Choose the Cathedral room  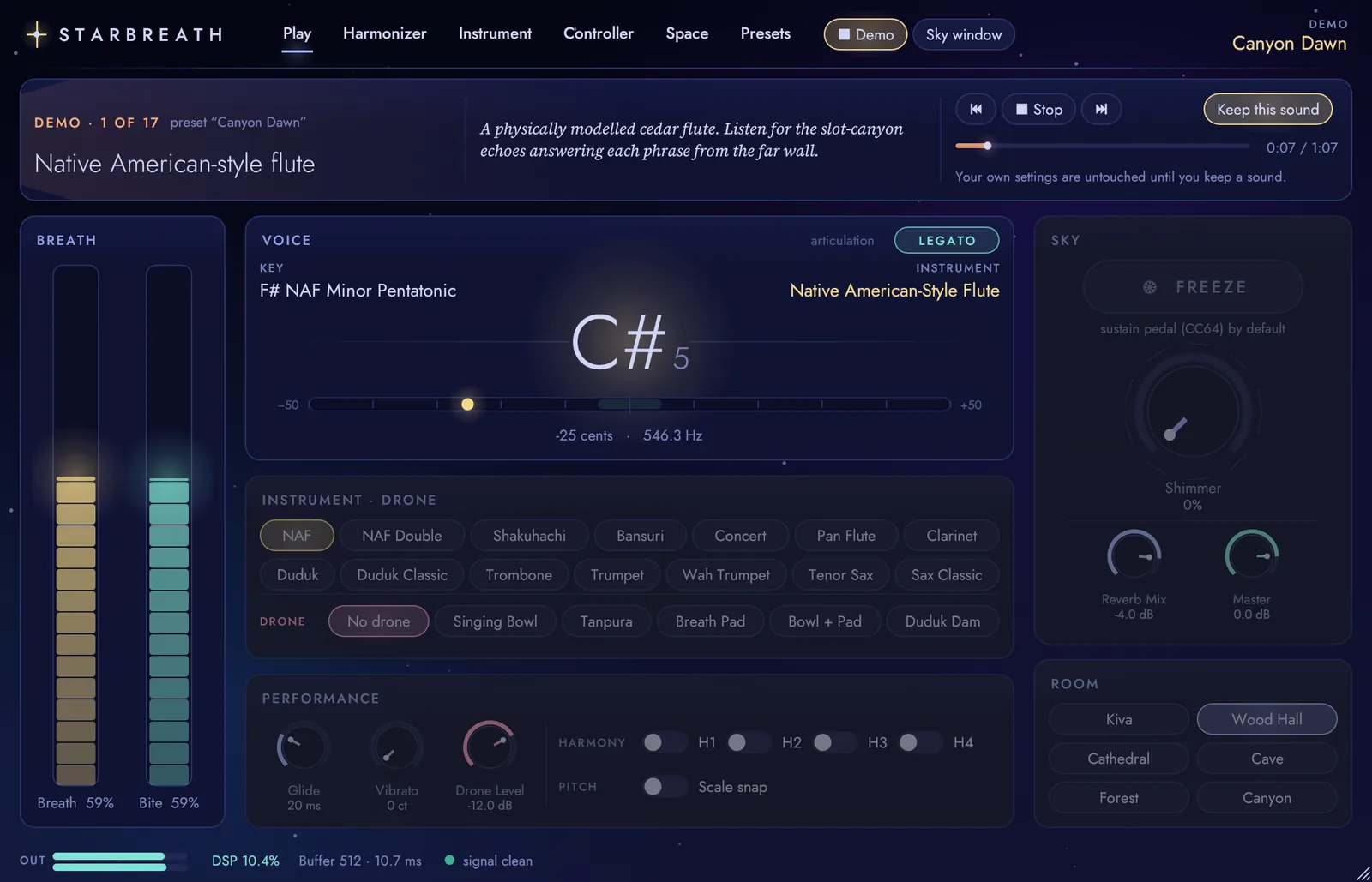pos(1118,759)
